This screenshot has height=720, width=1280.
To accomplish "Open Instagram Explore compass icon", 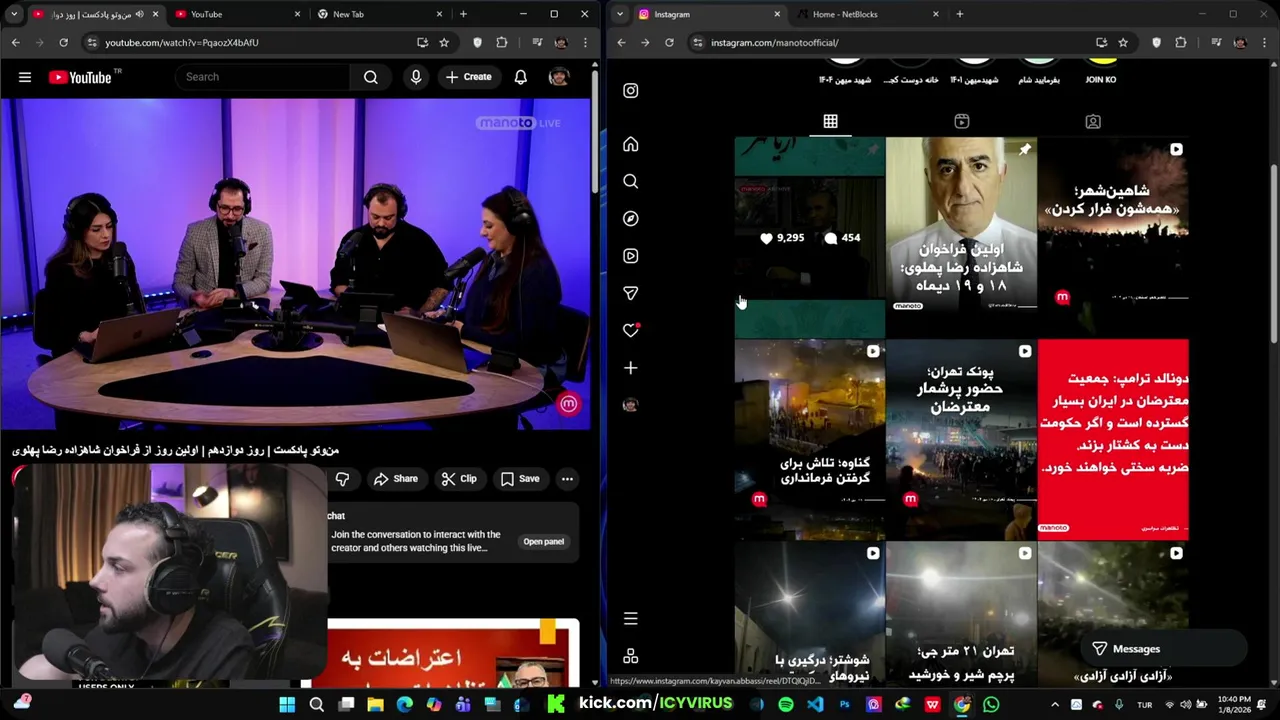I will [x=630, y=218].
